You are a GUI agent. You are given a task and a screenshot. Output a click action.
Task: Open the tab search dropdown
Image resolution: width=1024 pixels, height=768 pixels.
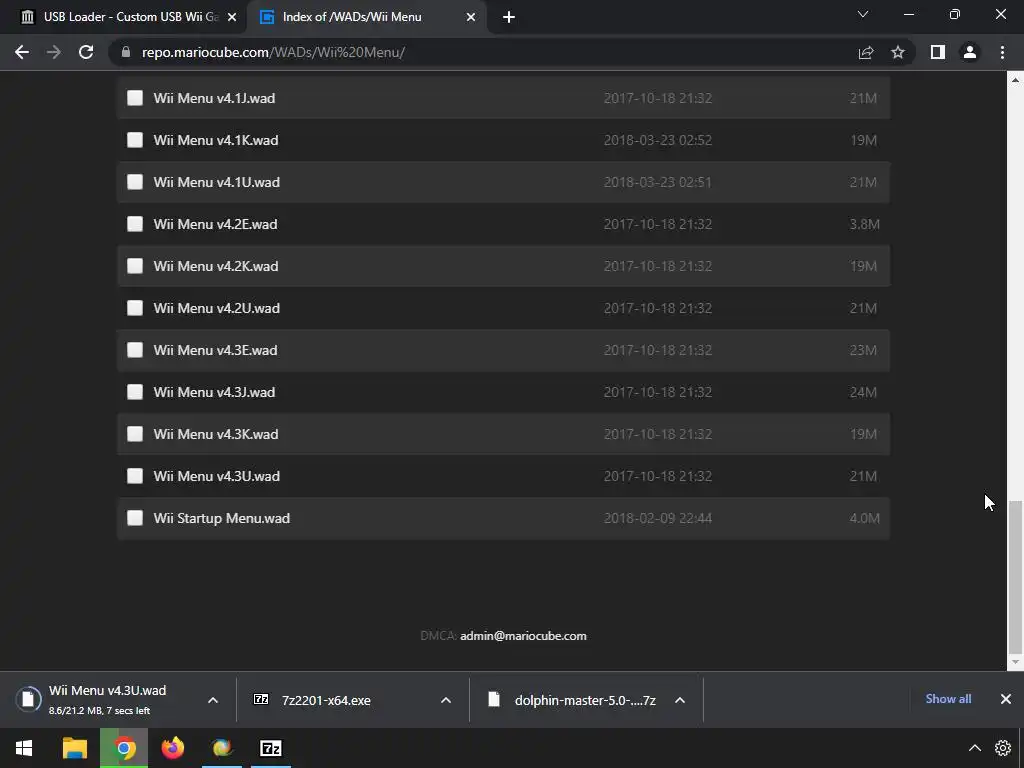tap(863, 14)
